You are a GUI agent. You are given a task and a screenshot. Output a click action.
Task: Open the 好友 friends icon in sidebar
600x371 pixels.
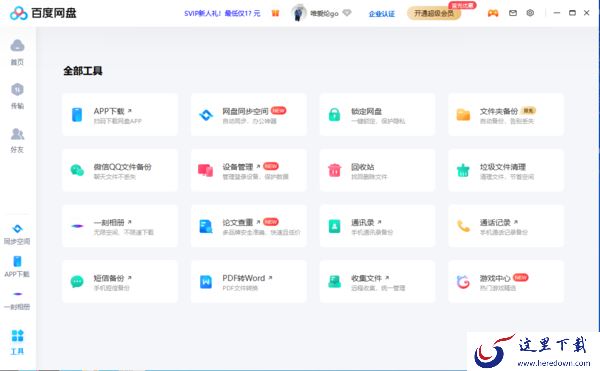17,134
